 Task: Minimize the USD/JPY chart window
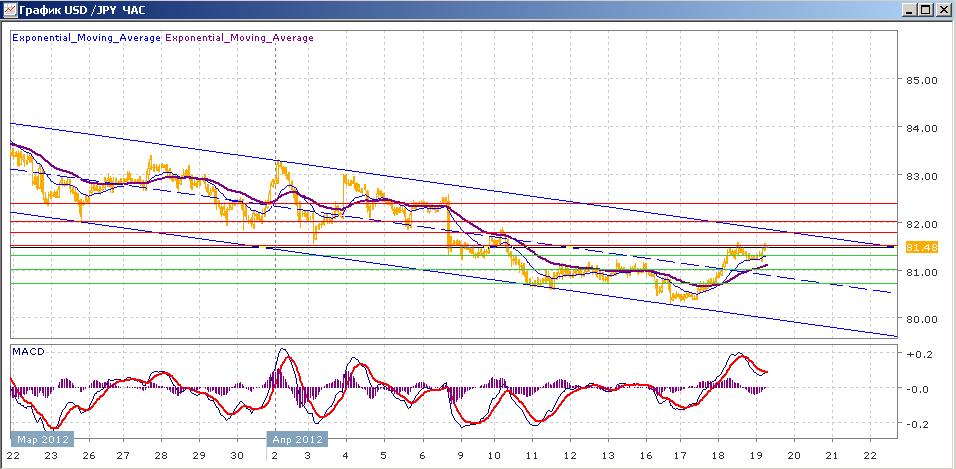coord(910,10)
